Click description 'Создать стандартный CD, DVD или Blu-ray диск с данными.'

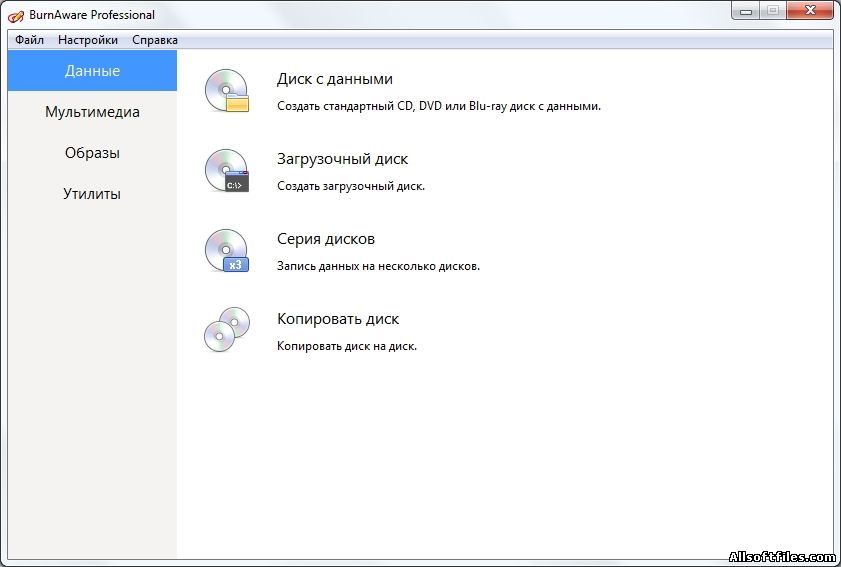[439, 106]
